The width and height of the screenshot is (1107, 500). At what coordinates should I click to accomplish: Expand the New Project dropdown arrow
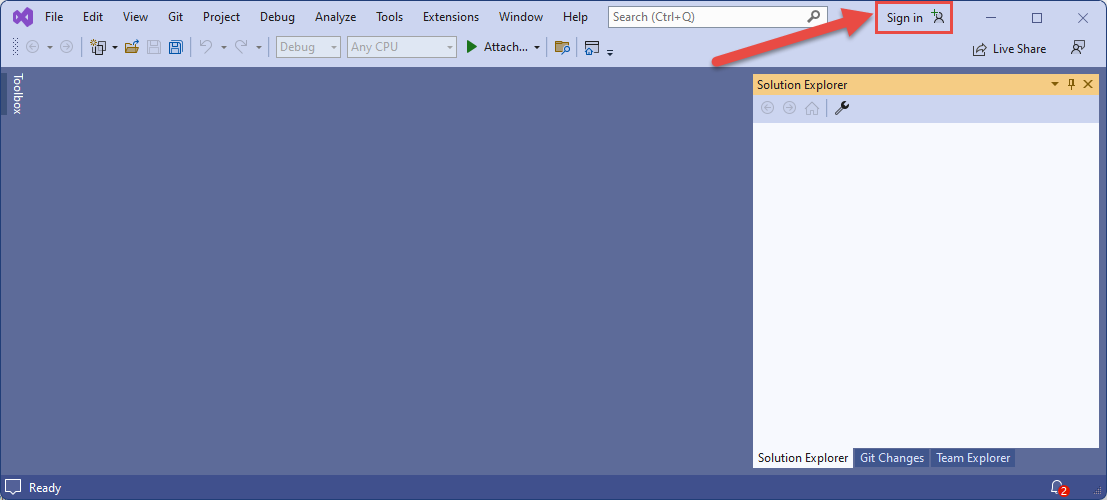114,47
